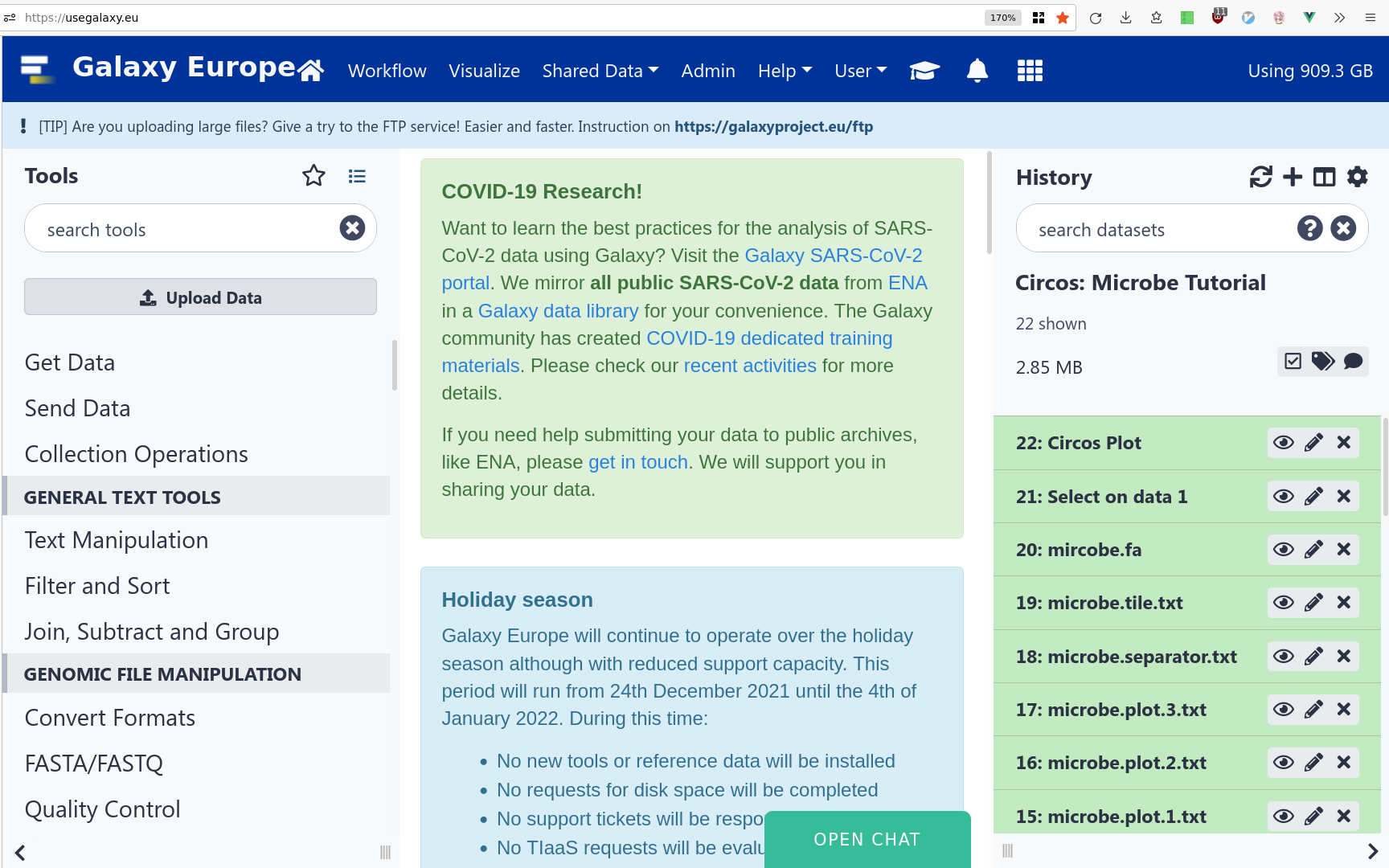
Task: View data of 18: microbe.separator.txt
Action: pyautogui.click(x=1284, y=657)
